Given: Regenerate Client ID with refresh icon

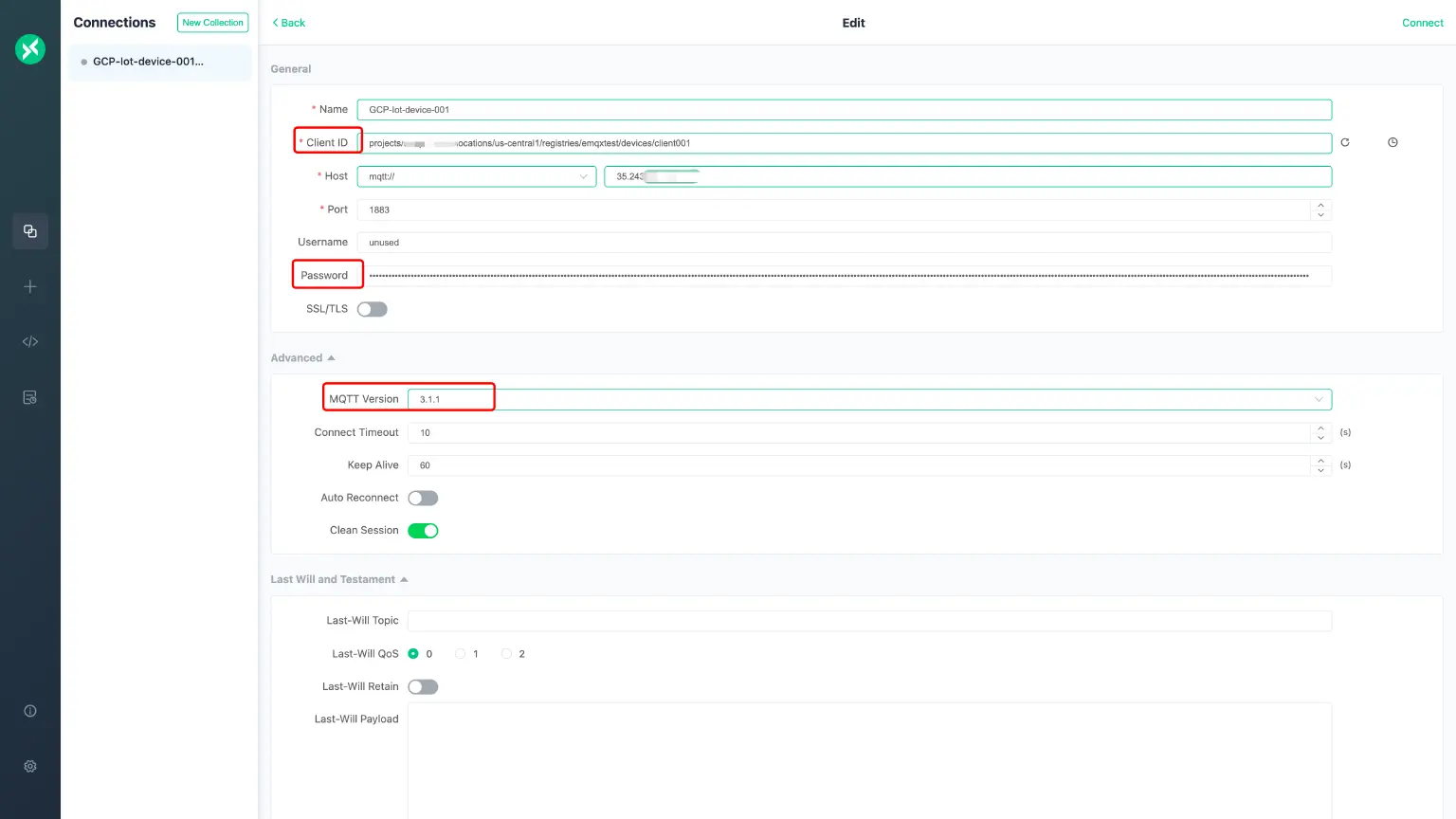Looking at the screenshot, I should [1344, 142].
